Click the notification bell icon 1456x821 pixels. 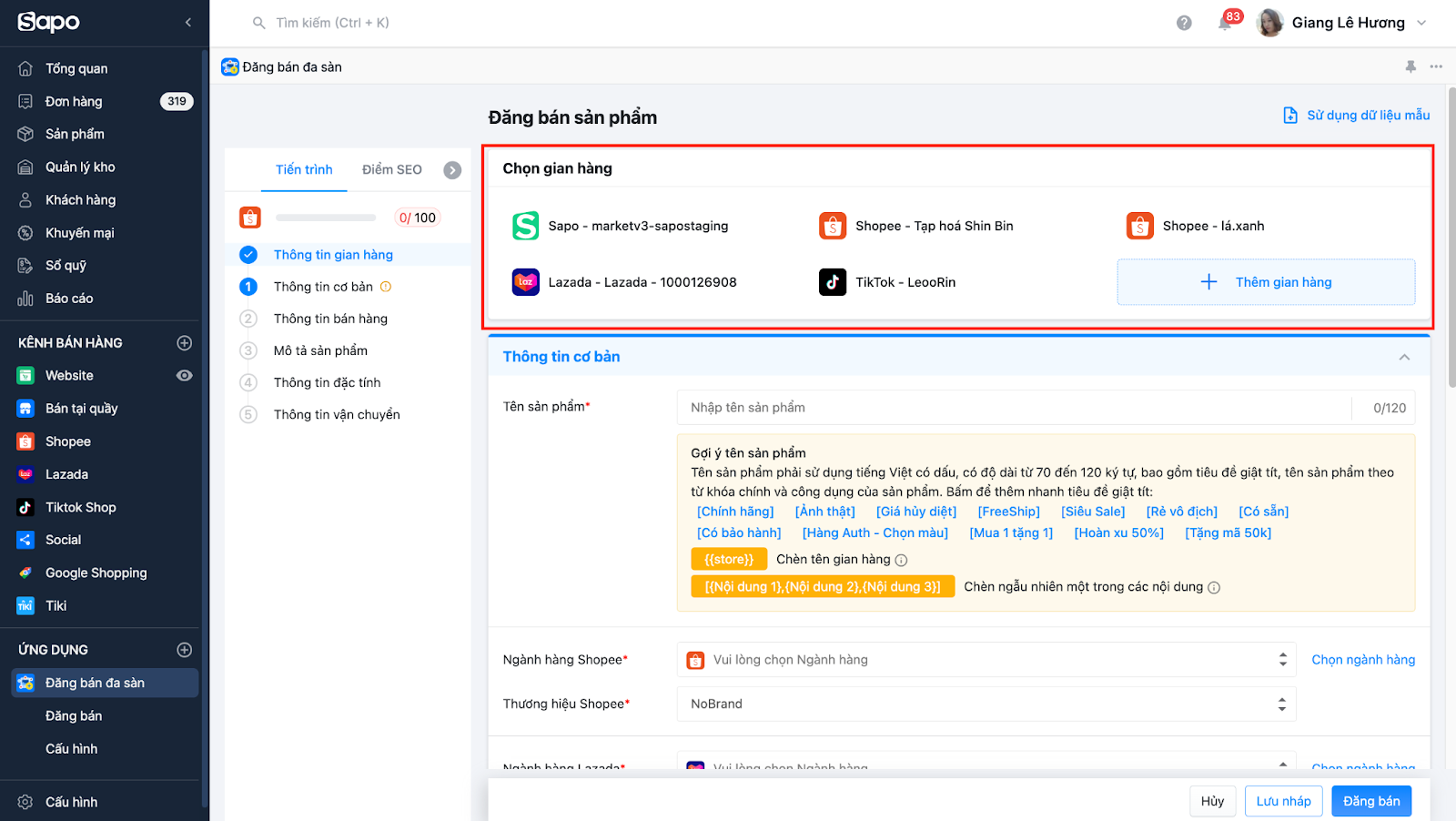(x=1225, y=23)
